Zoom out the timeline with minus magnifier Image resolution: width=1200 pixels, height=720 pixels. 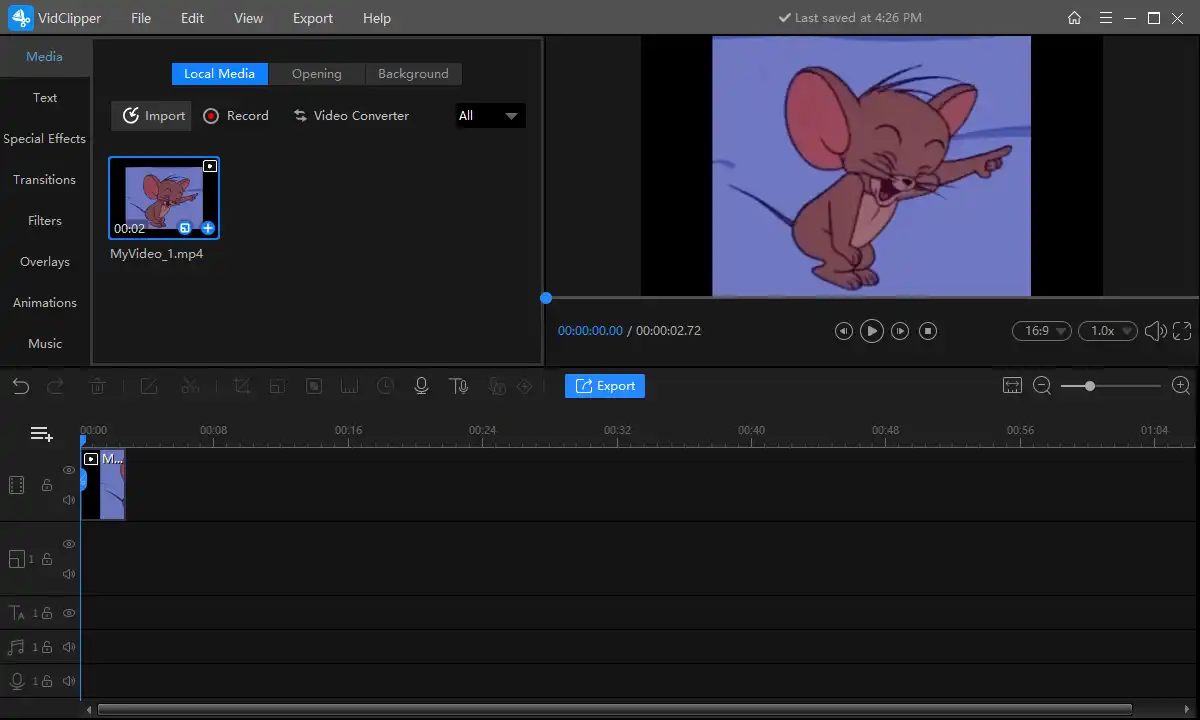[1042, 386]
